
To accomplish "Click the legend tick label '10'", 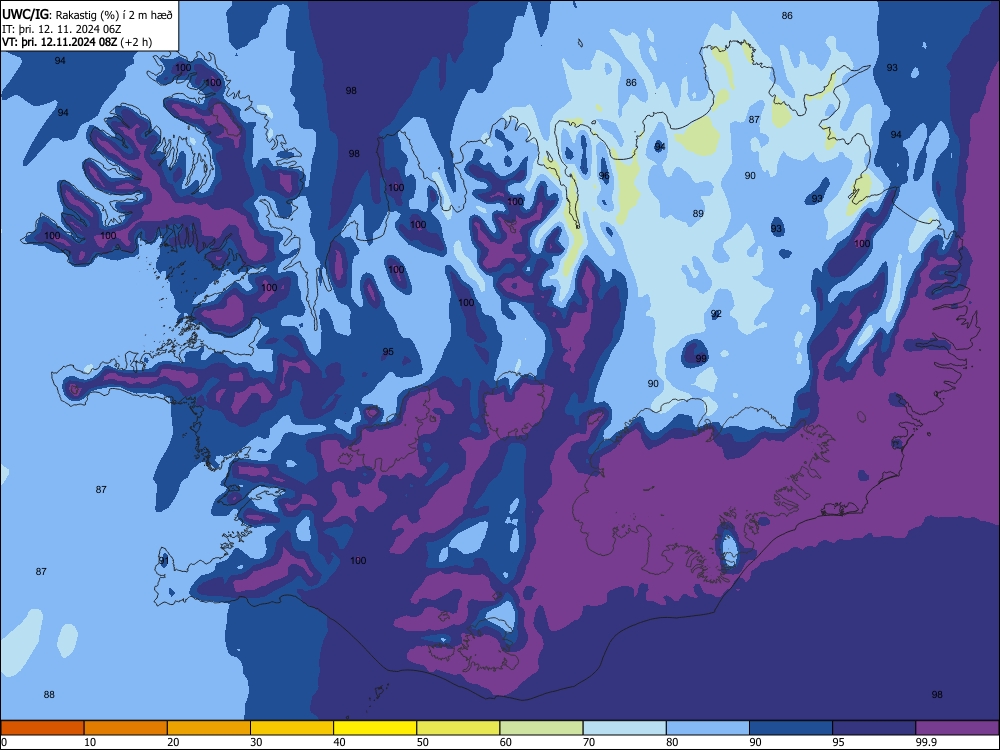I will (x=90, y=742).
